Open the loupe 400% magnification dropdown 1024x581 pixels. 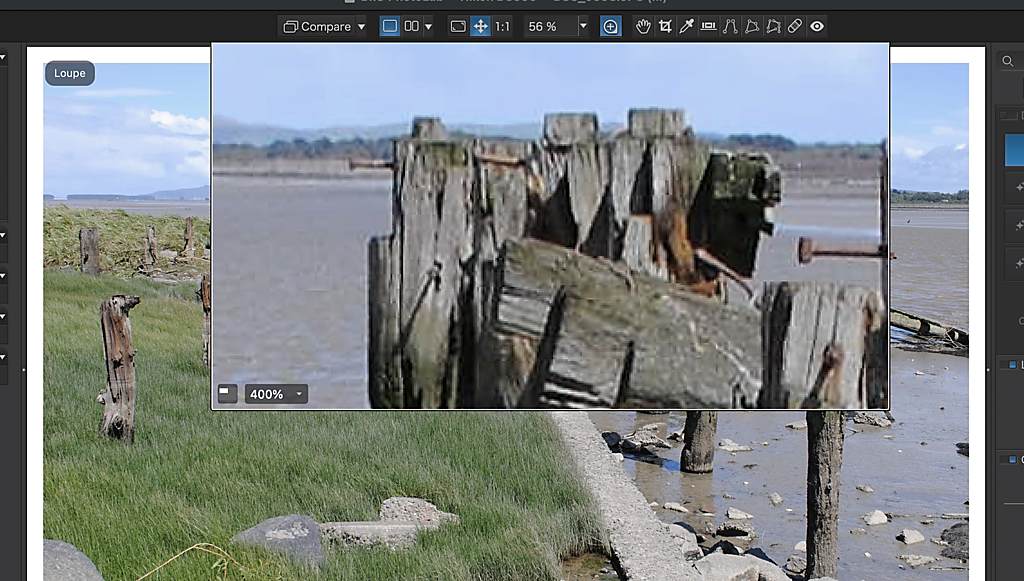point(298,395)
